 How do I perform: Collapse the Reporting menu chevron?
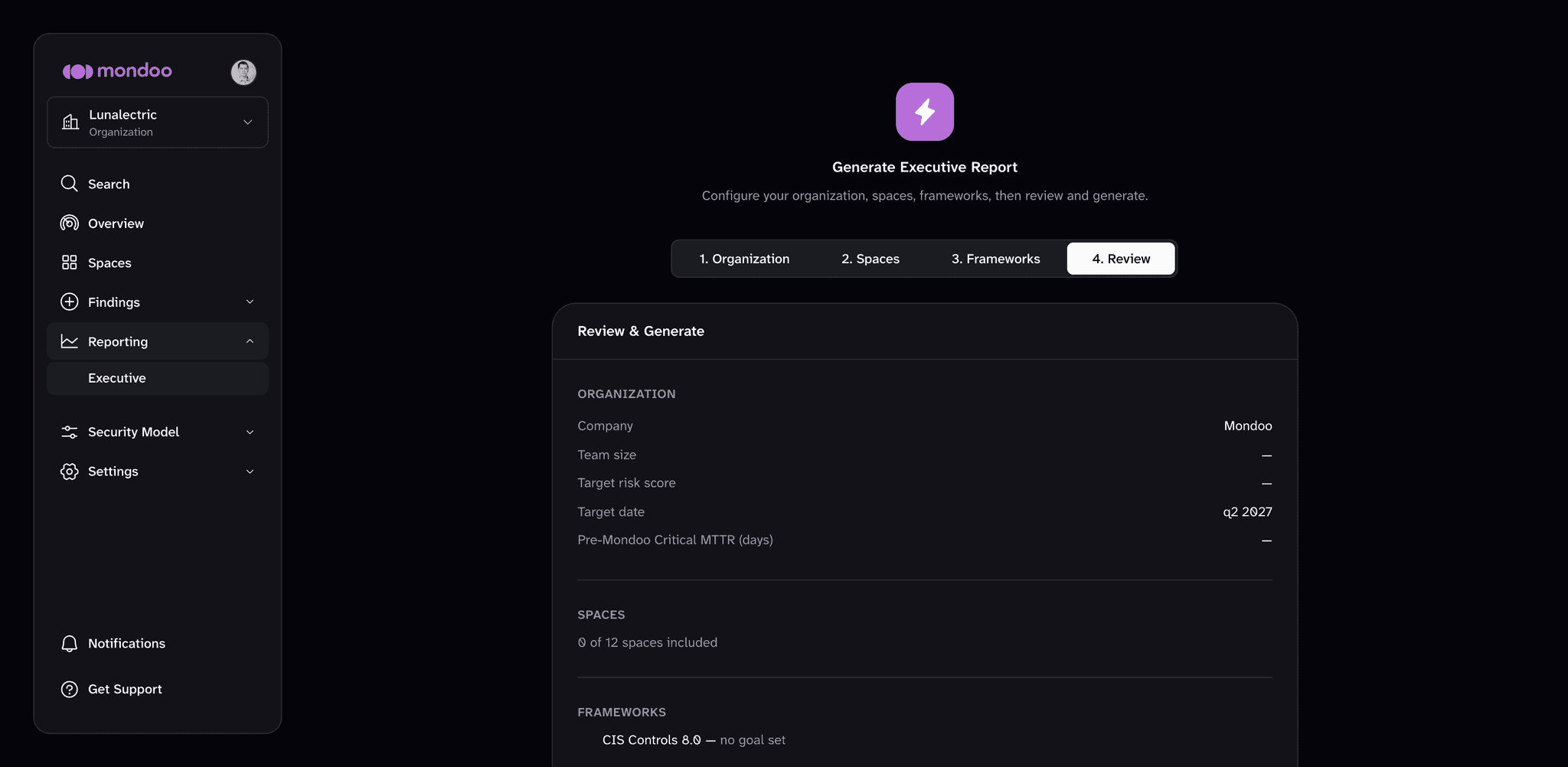tap(250, 341)
